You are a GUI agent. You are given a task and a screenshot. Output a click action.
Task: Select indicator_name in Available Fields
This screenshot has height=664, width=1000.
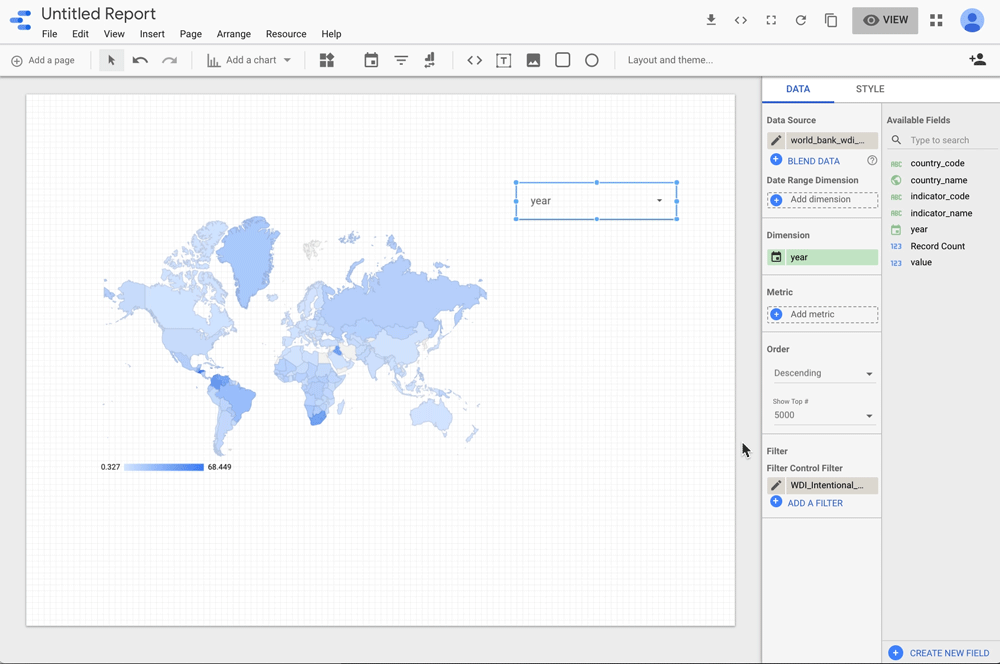pyautogui.click(x=941, y=213)
